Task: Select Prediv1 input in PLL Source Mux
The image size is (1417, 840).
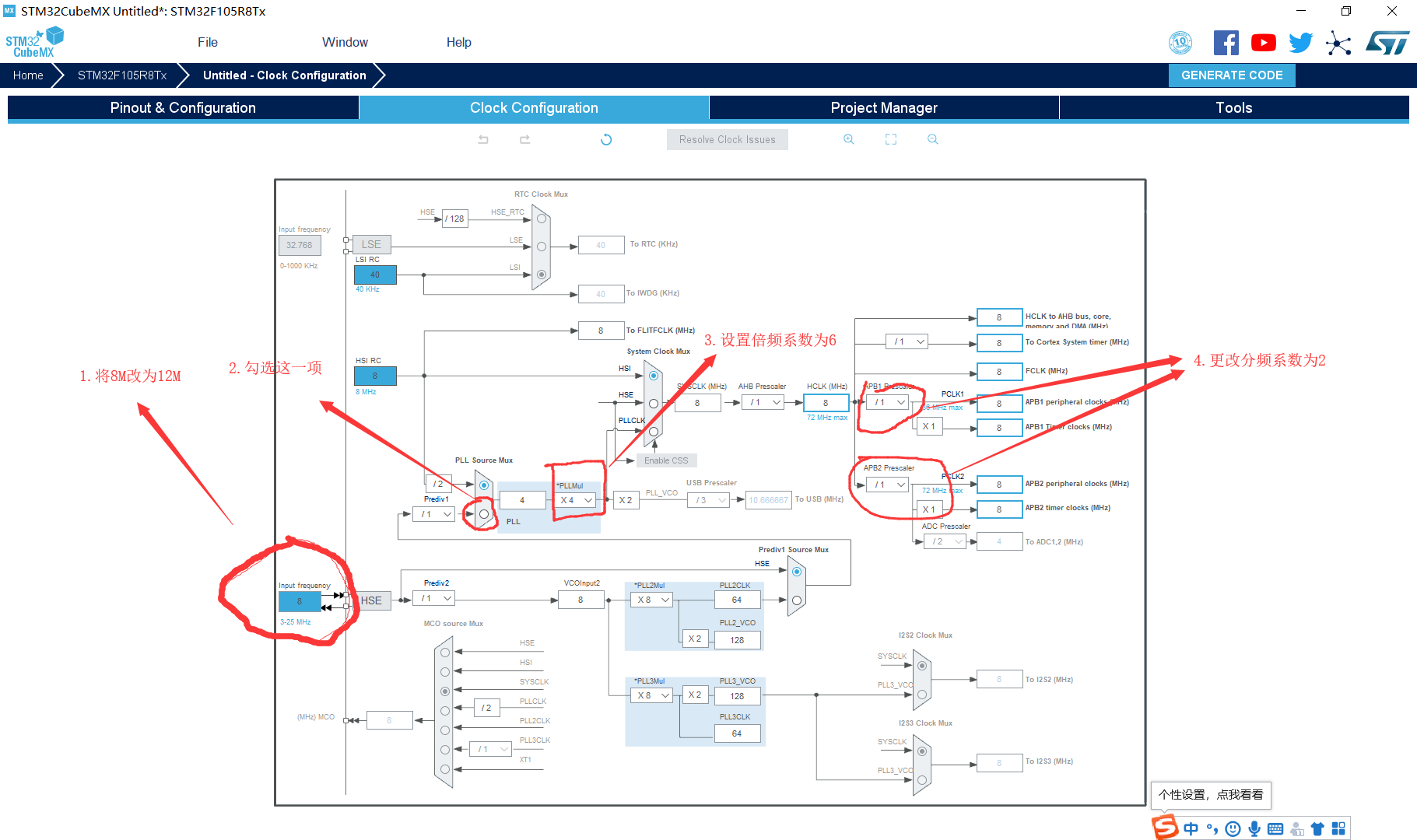Action: point(484,514)
